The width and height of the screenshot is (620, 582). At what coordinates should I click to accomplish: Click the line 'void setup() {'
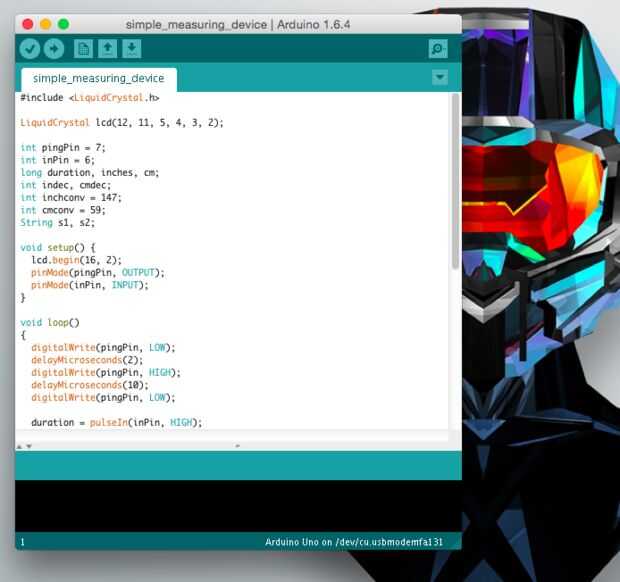coord(58,248)
